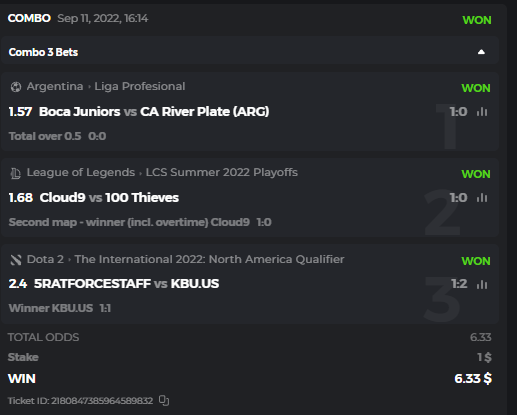Select Boca Juniors vs CA River Plate match
This screenshot has width=517, height=415.
click(154, 112)
